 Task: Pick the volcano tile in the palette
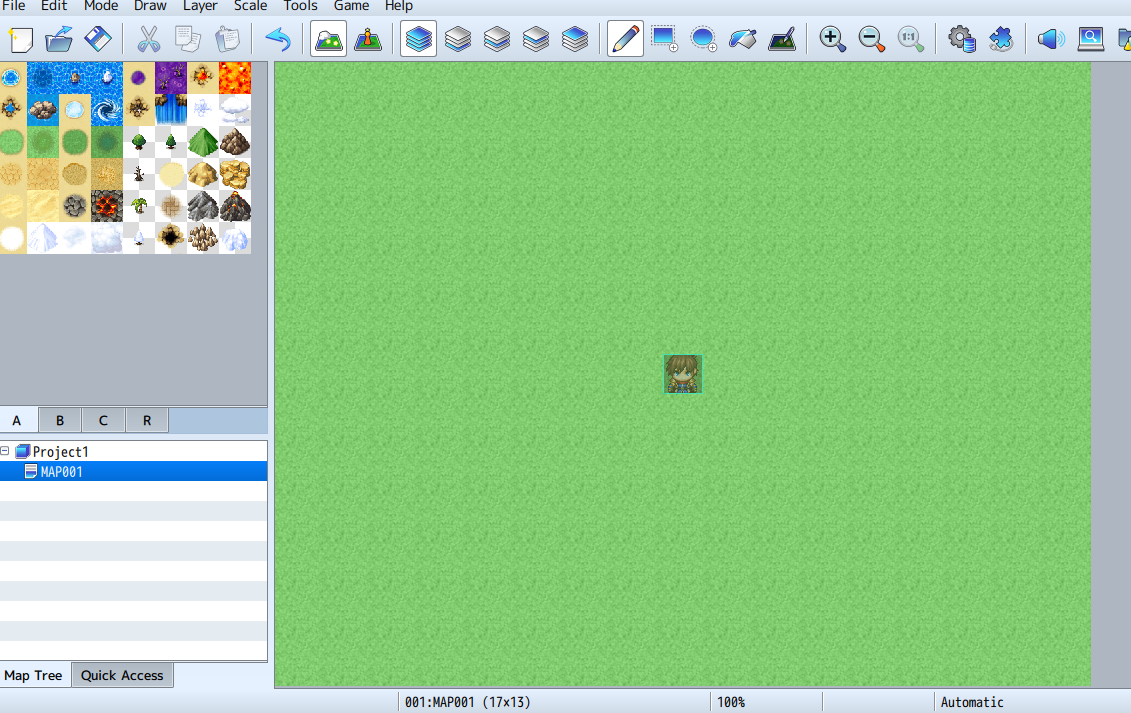pos(235,206)
